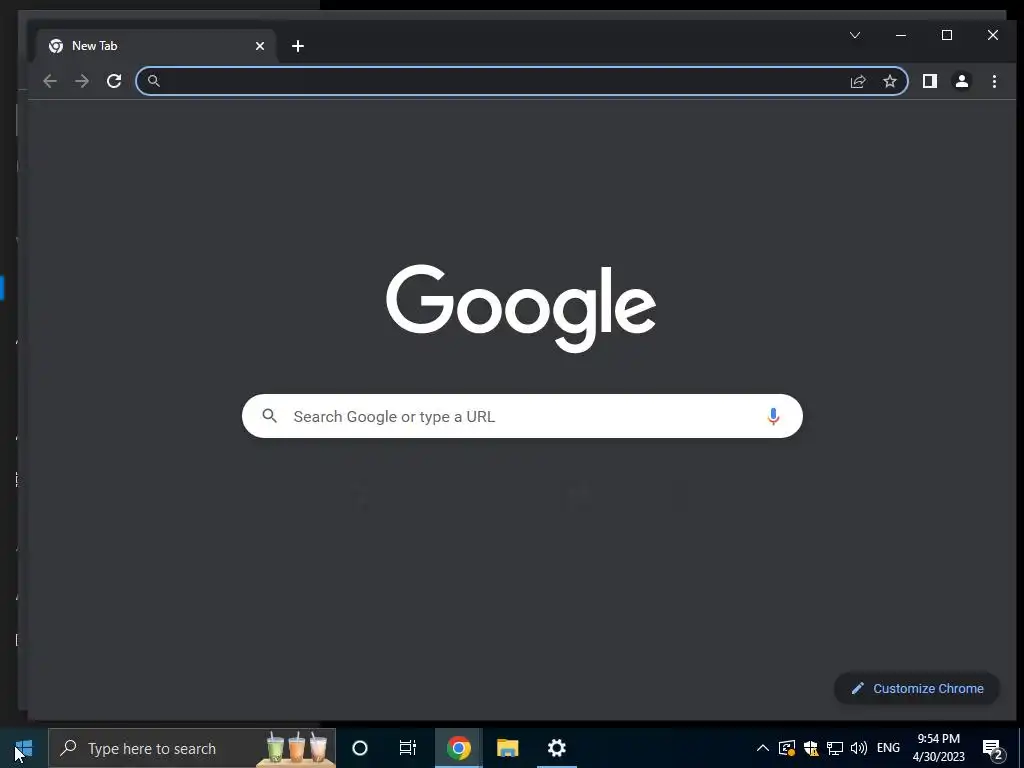The image size is (1024, 768).
Task: Click the address bar search magnifier icon
Action: [x=153, y=81]
